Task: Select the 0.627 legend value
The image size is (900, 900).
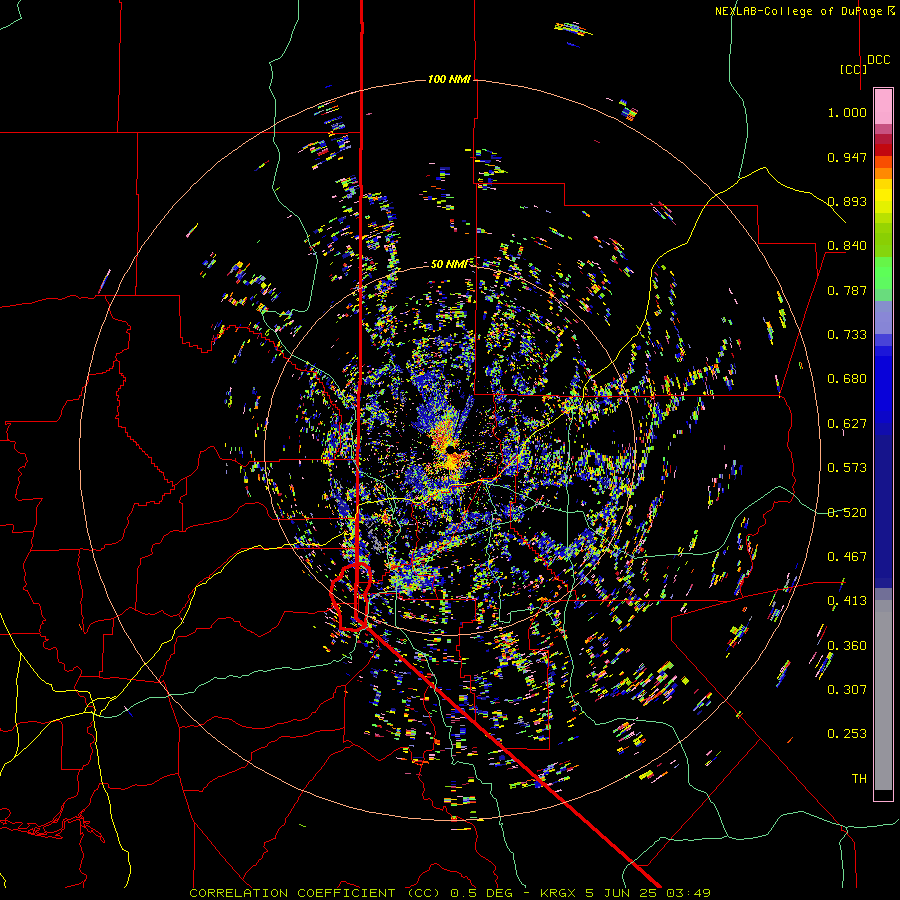Action: 847,423
